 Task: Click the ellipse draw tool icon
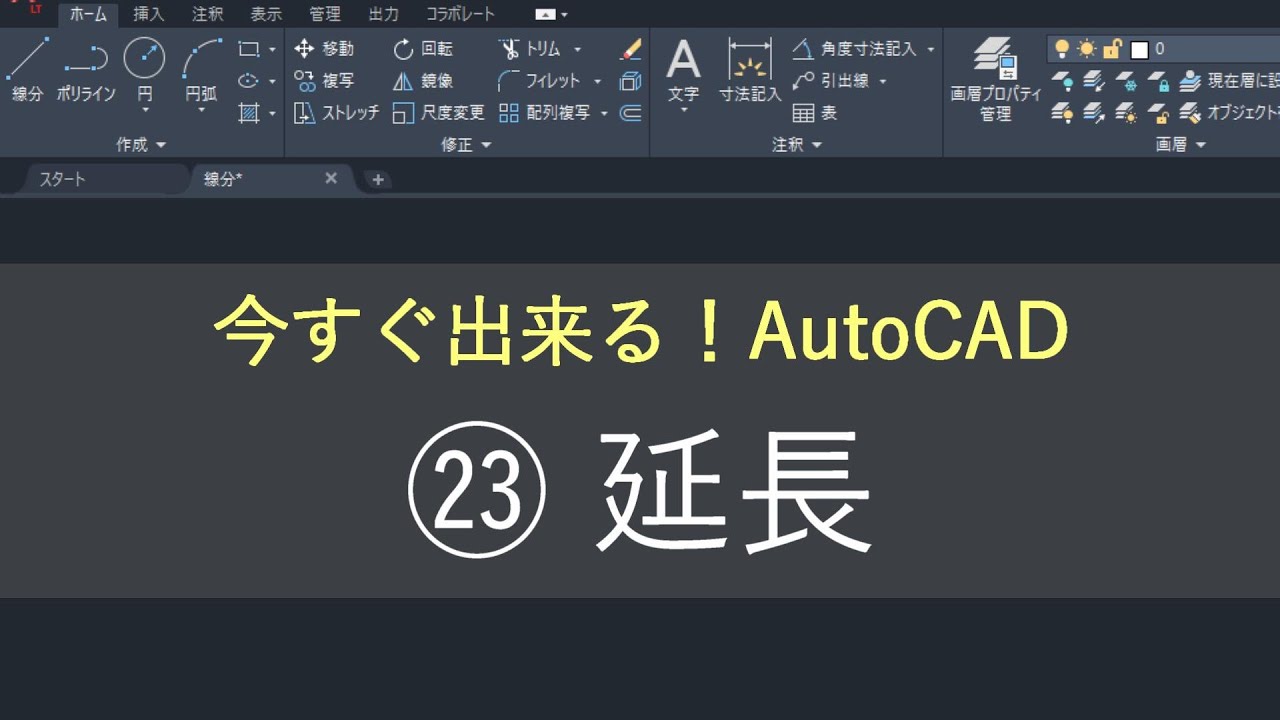[249, 81]
